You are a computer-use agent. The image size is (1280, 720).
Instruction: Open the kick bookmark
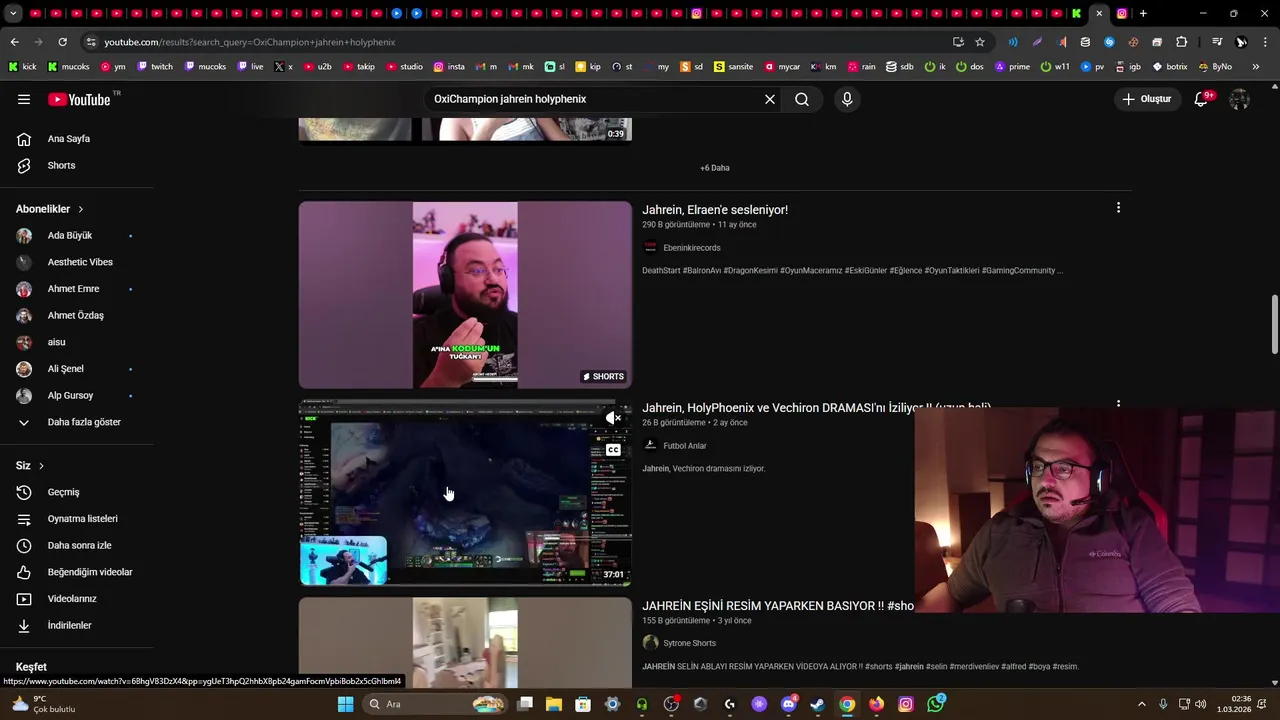(x=23, y=67)
